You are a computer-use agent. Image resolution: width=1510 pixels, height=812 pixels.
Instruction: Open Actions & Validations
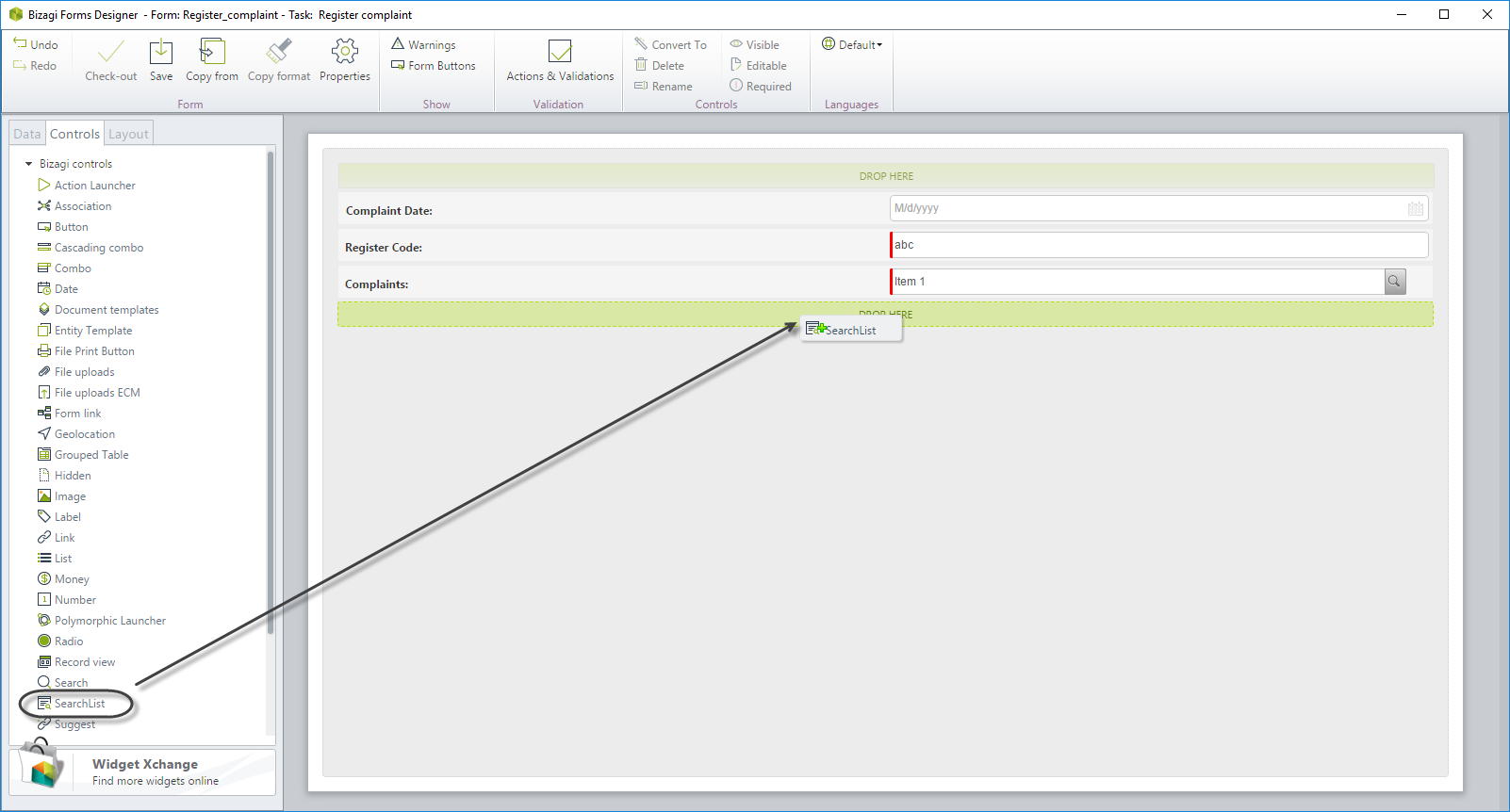[560, 62]
